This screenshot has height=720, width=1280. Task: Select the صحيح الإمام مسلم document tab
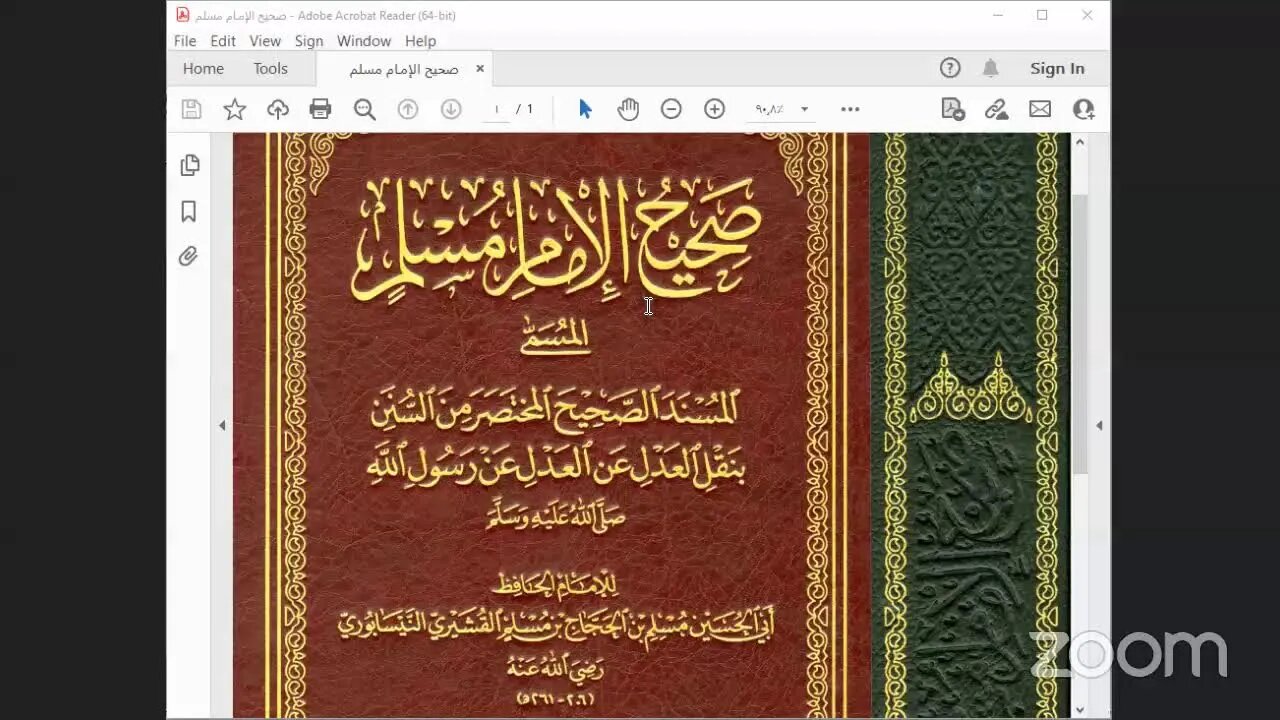(x=404, y=69)
